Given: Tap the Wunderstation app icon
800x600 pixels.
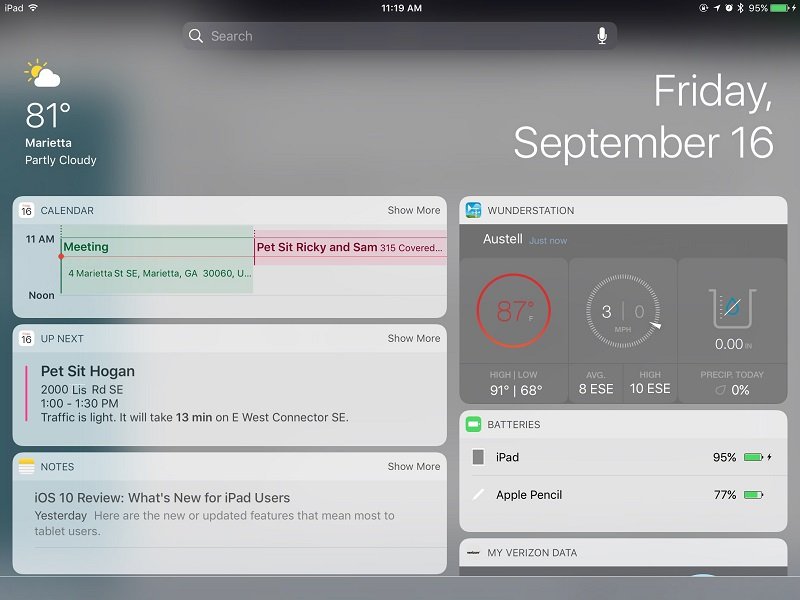Looking at the screenshot, I should point(473,210).
